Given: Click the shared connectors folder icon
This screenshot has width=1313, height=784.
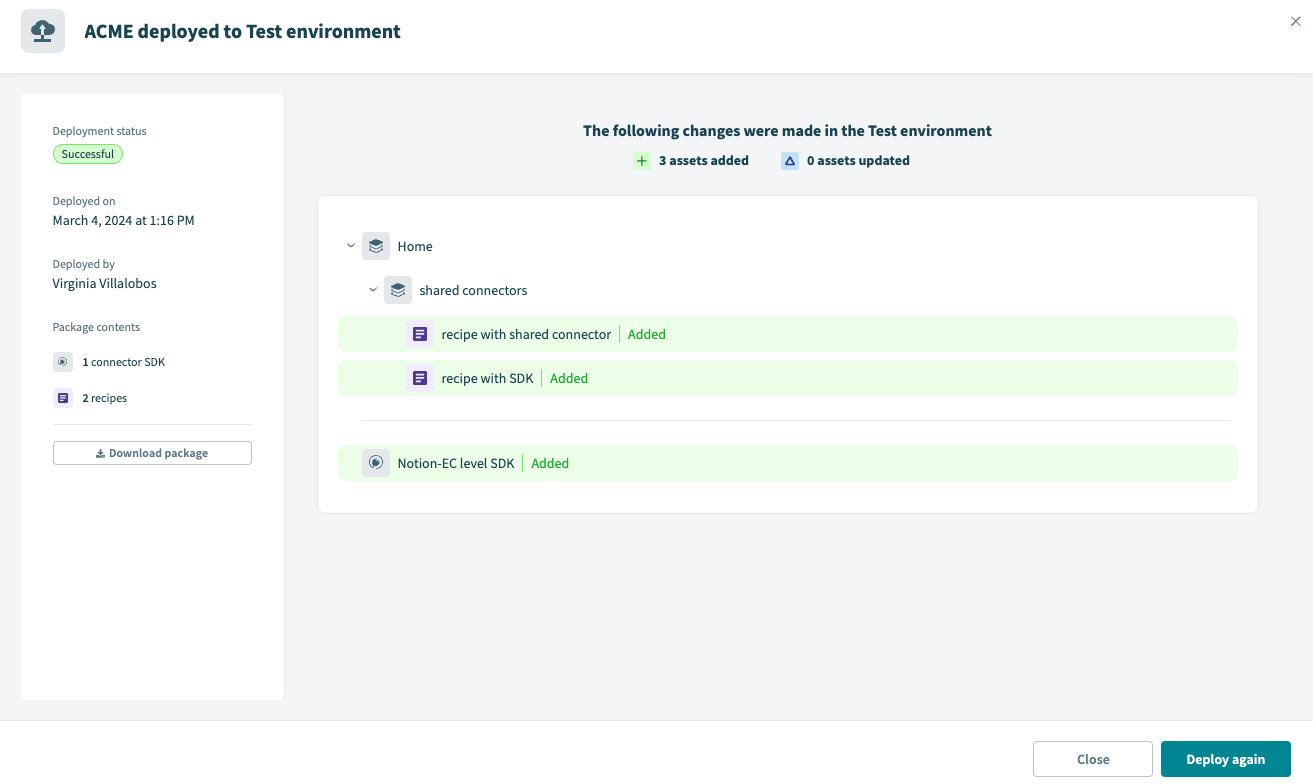Looking at the screenshot, I should (398, 290).
